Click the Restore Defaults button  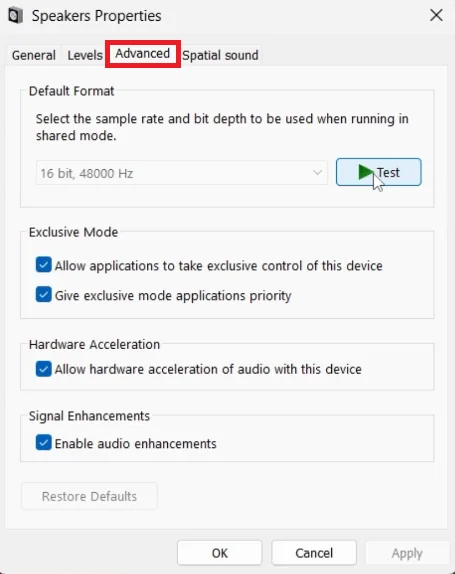89,496
